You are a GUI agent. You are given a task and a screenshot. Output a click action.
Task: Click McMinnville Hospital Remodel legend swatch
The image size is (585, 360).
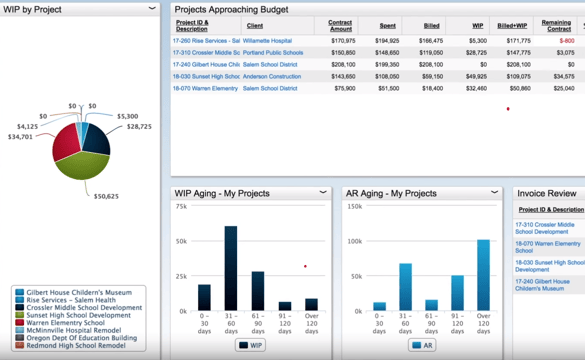coord(20,330)
